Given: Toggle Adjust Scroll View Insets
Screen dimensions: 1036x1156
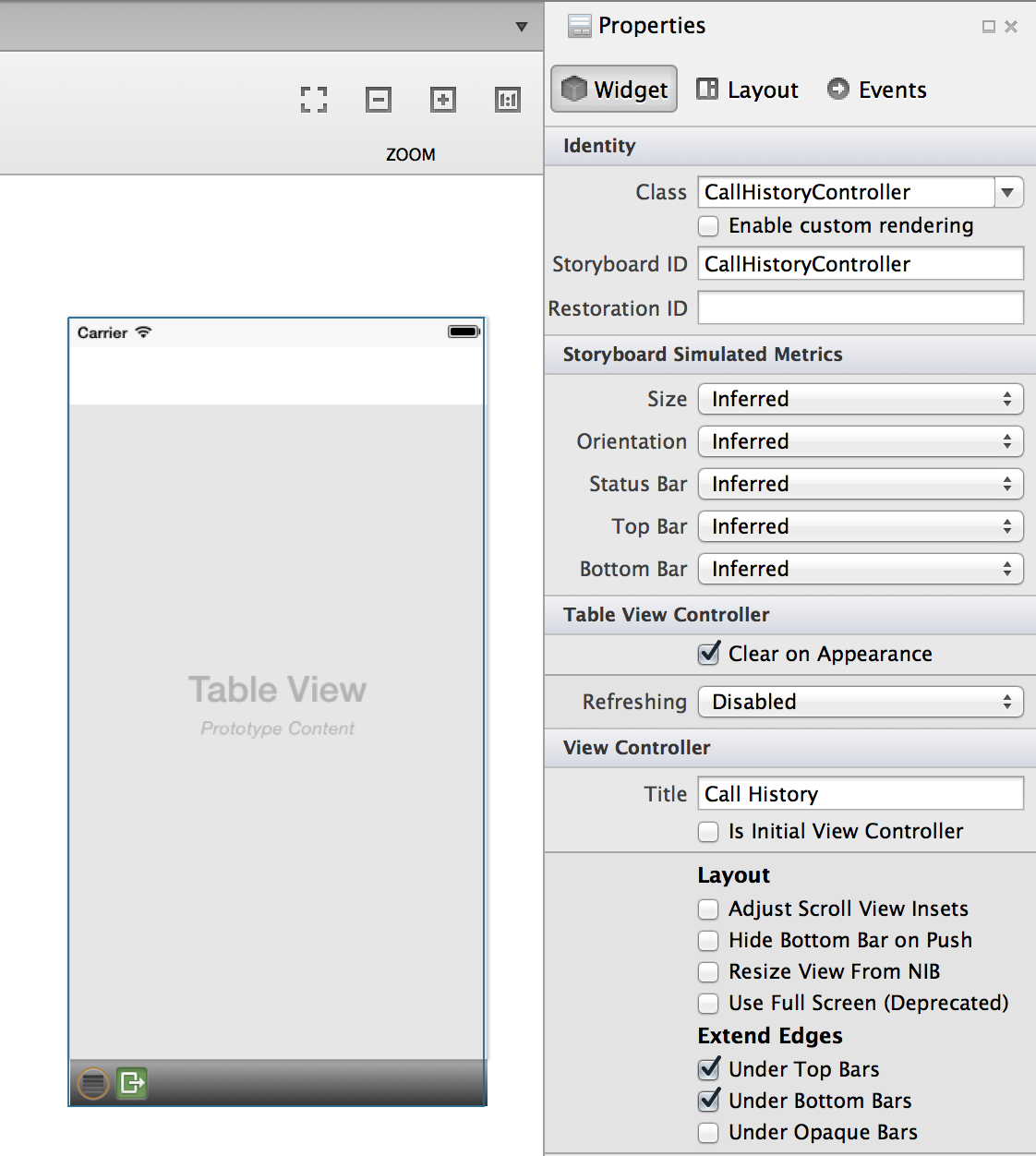Looking at the screenshot, I should click(x=708, y=909).
